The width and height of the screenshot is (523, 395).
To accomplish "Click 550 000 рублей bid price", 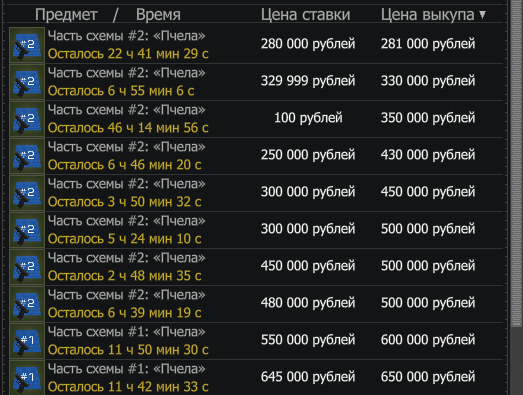I will (x=308, y=340).
